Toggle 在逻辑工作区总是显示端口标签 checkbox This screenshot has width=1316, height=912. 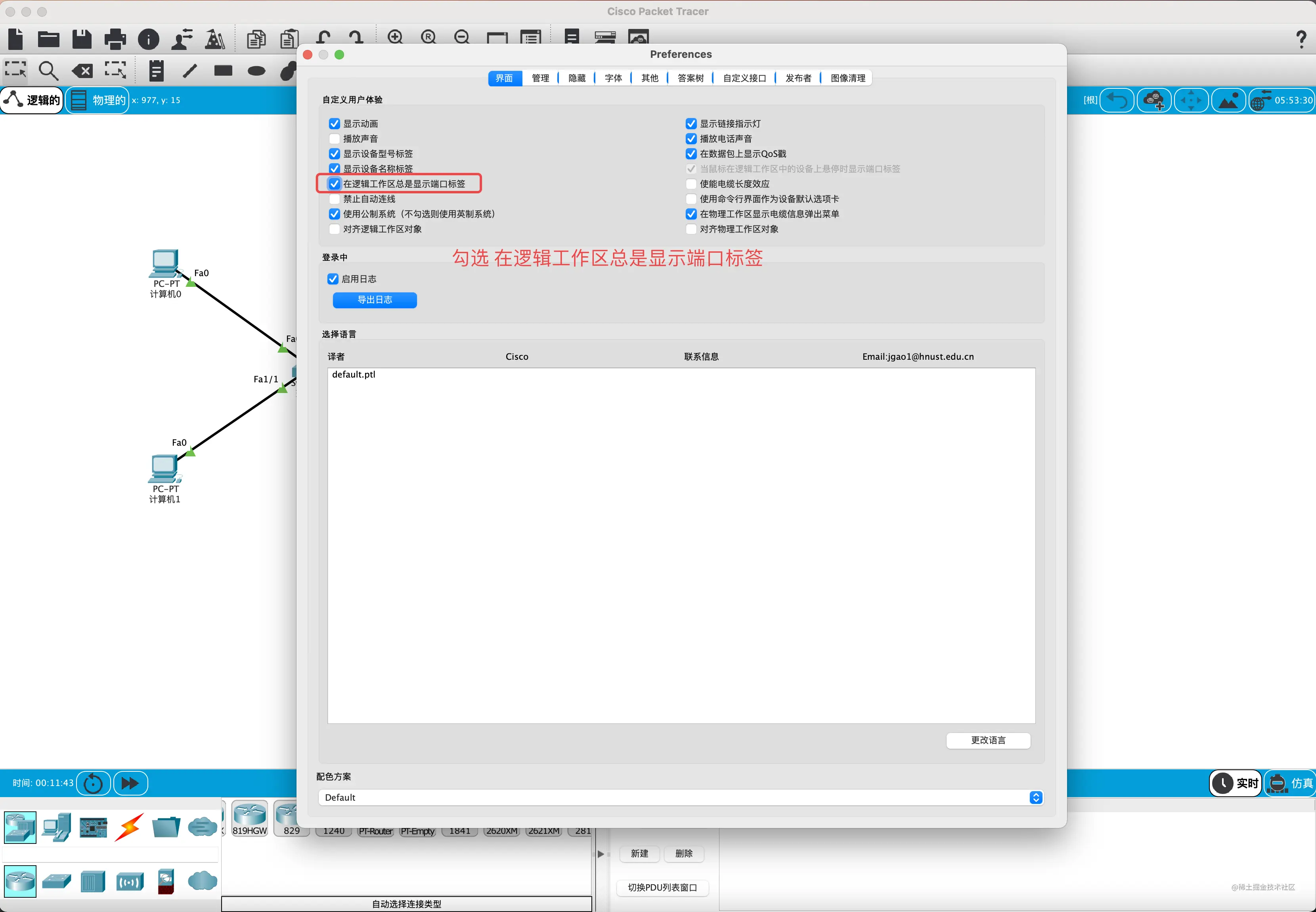pyautogui.click(x=335, y=183)
